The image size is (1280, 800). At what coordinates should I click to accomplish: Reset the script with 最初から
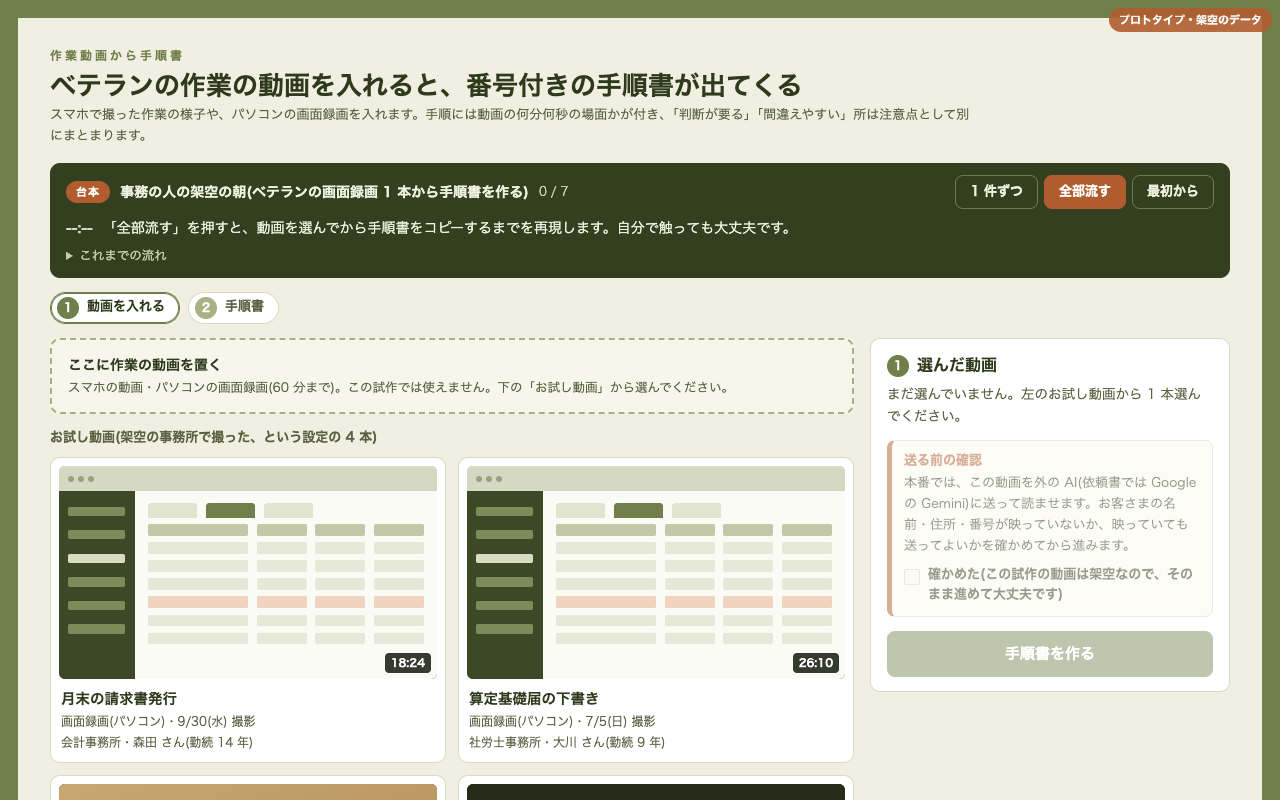coord(1172,192)
